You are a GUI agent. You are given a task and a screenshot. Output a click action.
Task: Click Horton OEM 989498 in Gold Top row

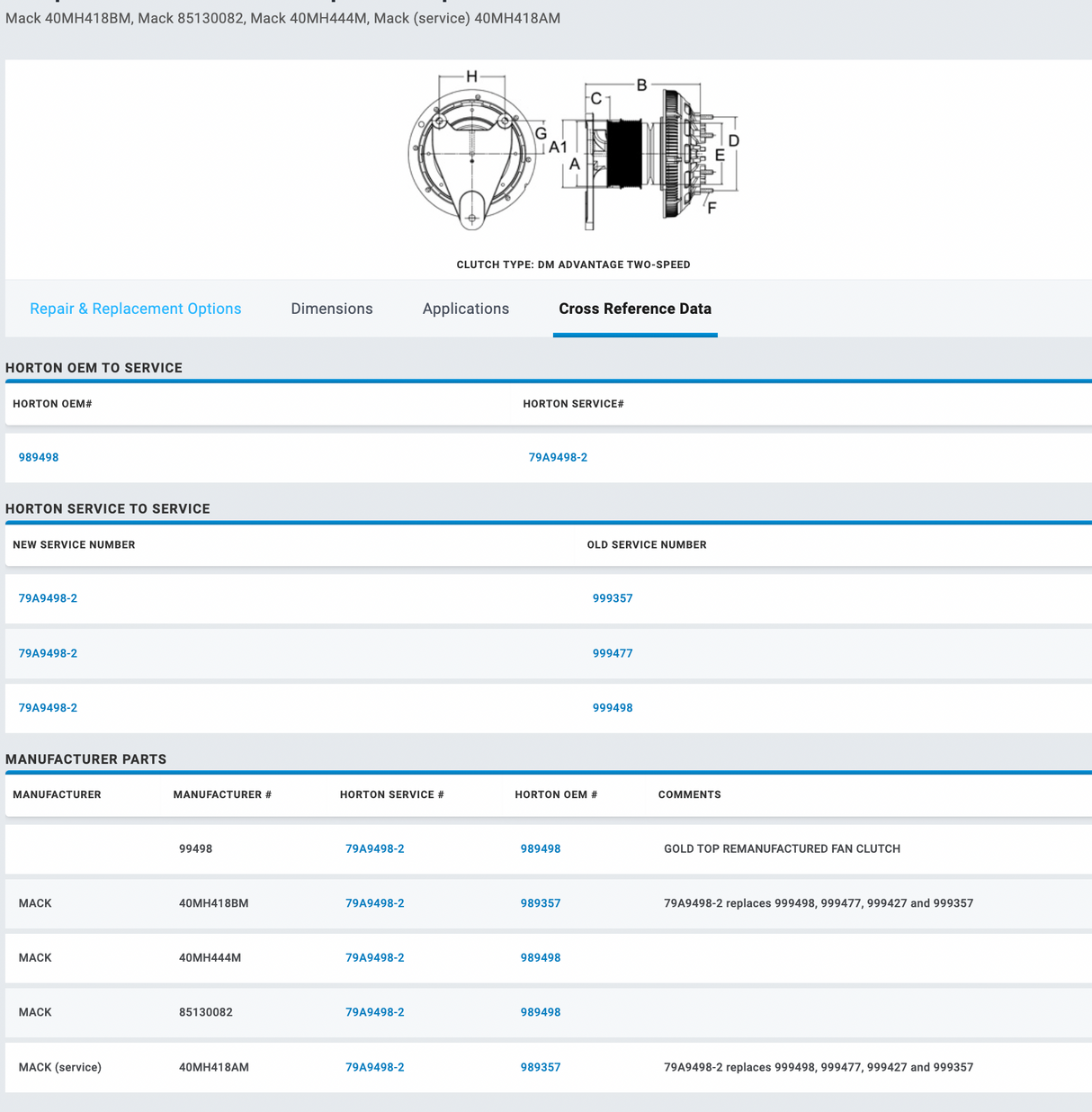click(540, 848)
